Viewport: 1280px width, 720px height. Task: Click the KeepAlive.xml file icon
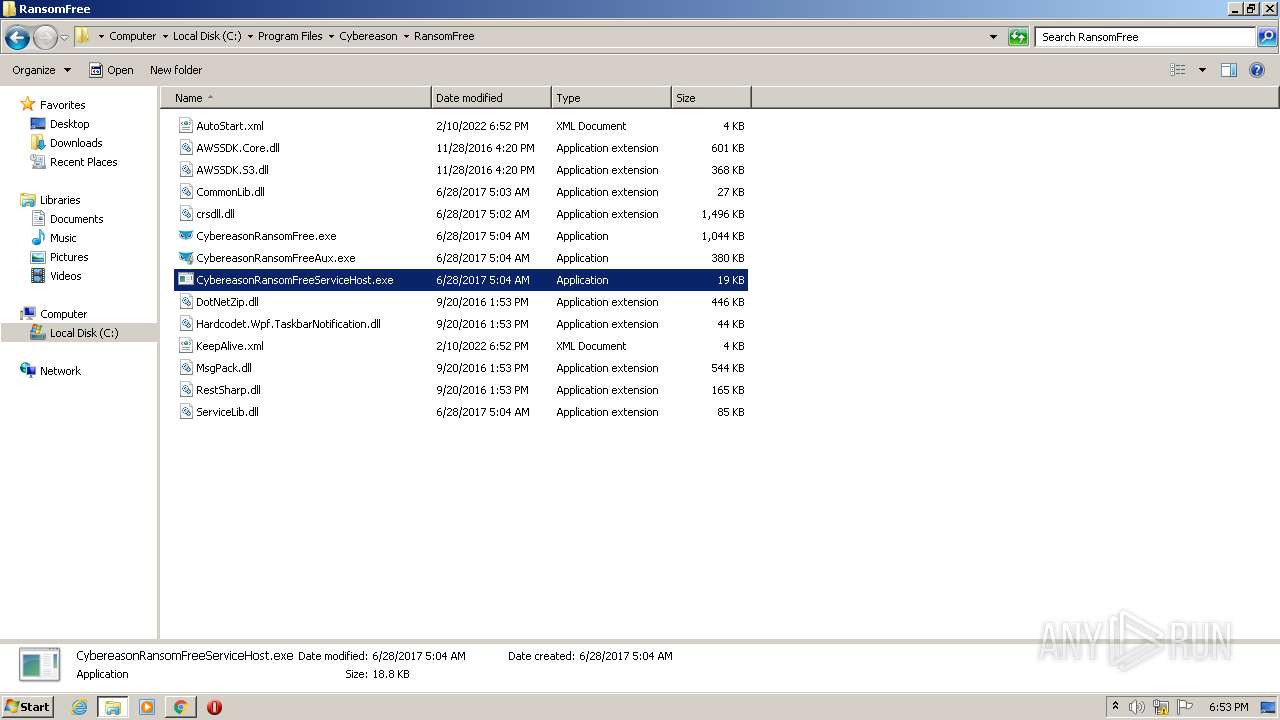tap(186, 346)
